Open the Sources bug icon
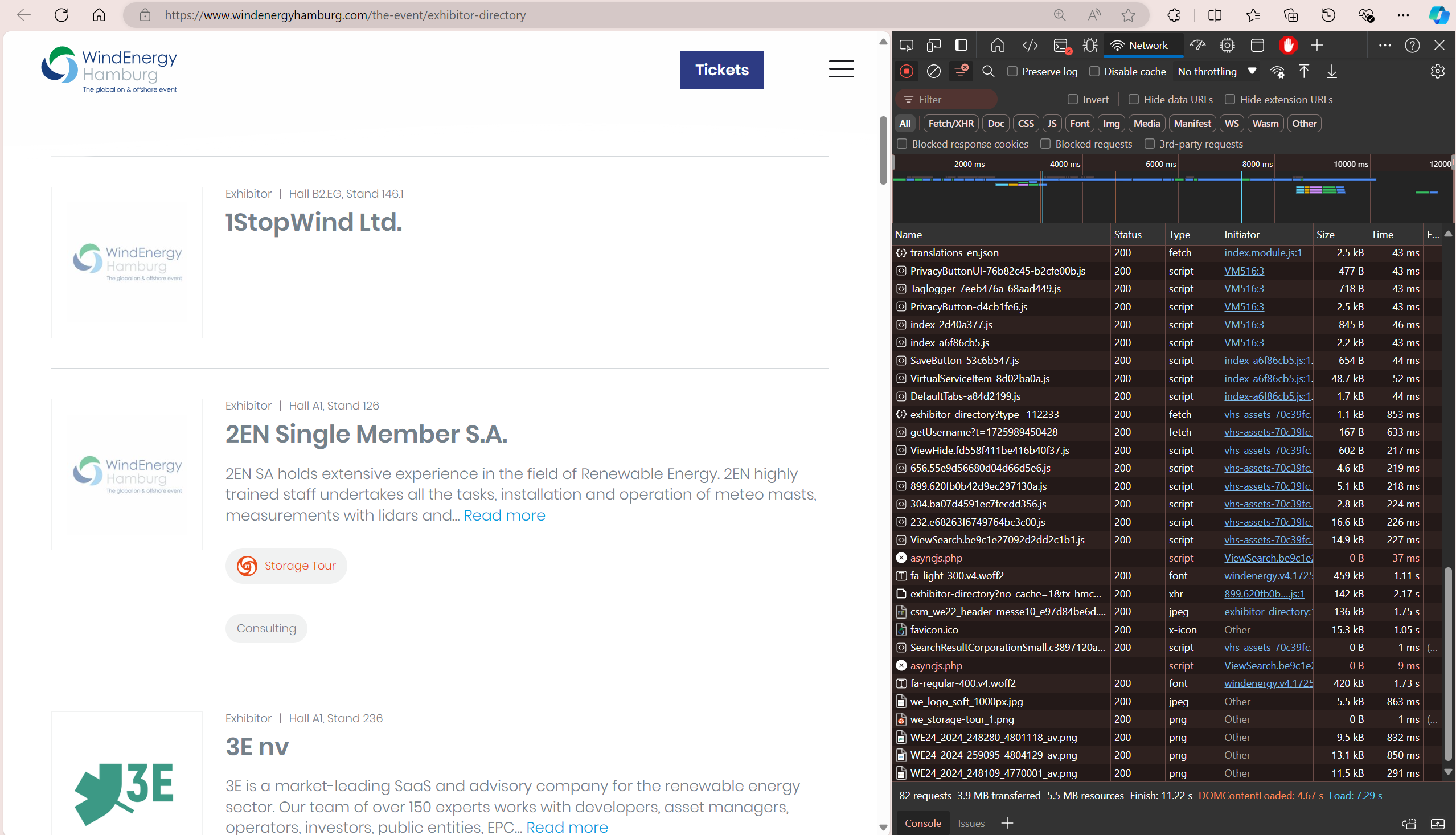Image resolution: width=1456 pixels, height=835 pixels. (1090, 46)
